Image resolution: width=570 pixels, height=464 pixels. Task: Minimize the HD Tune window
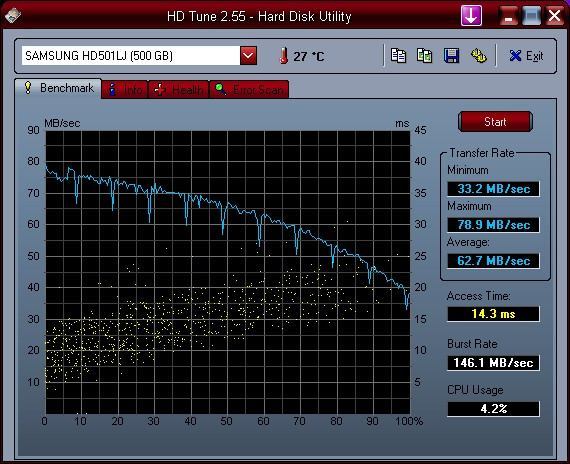(x=508, y=16)
